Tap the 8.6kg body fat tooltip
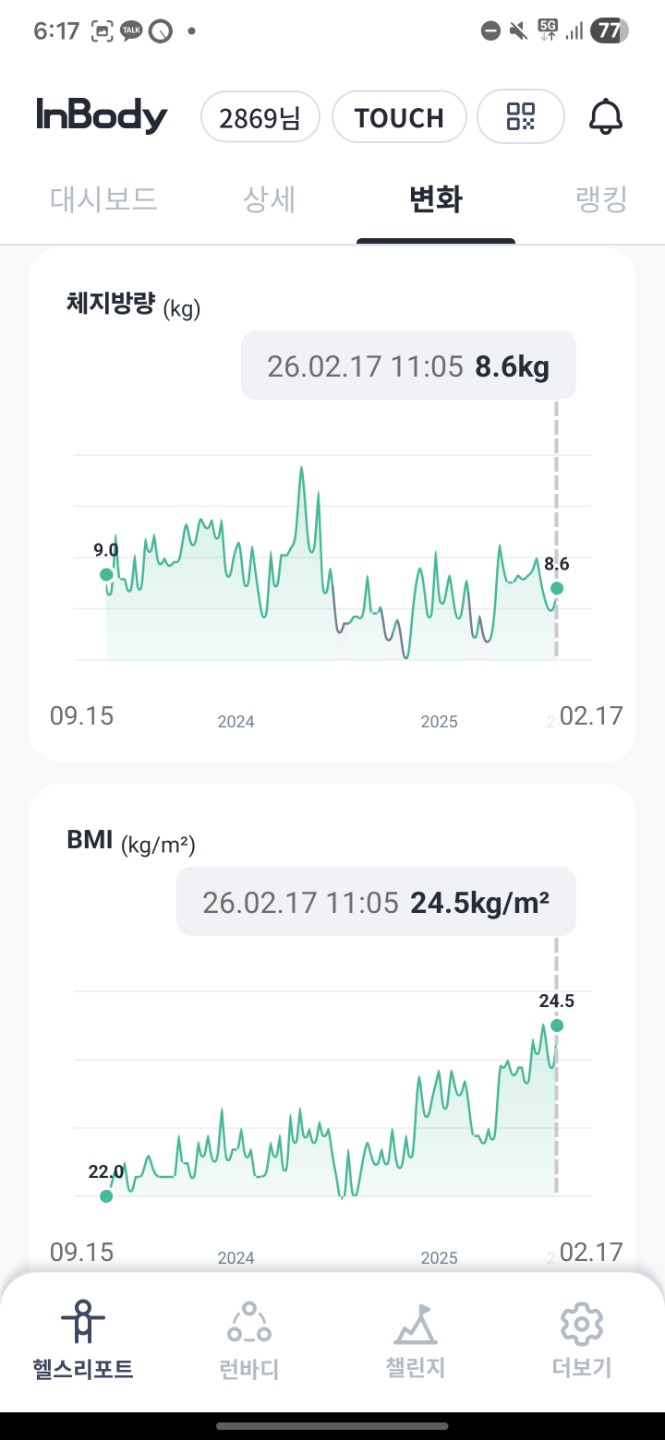 [x=408, y=366]
